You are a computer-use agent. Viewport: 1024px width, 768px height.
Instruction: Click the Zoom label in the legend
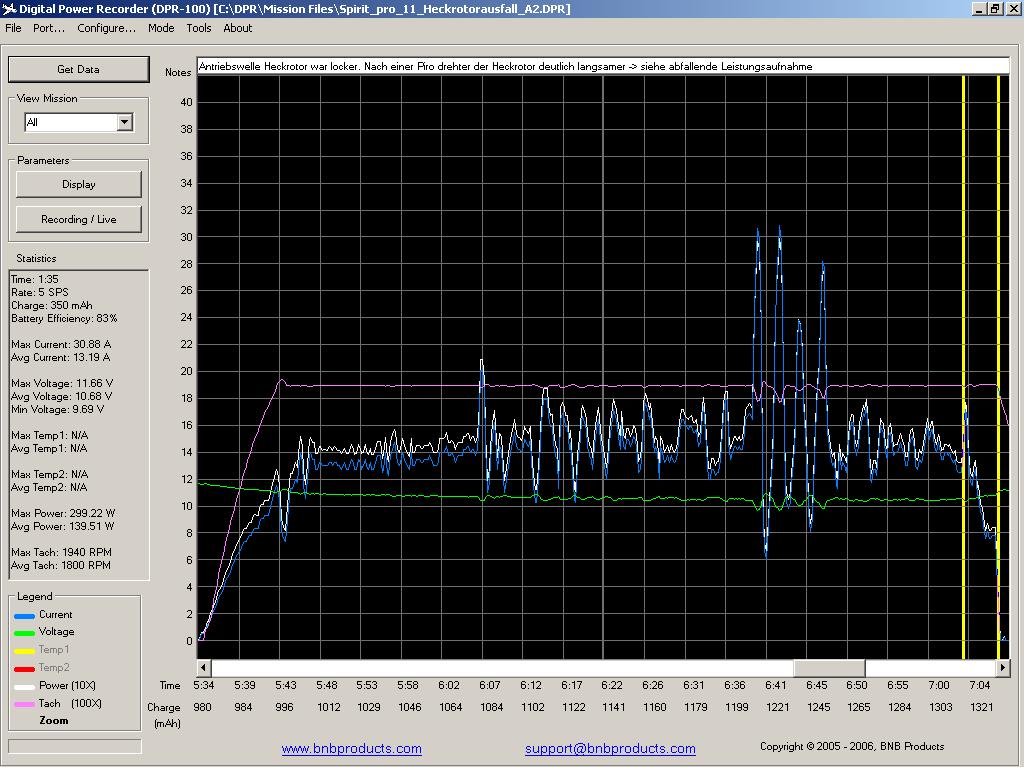click(54, 720)
